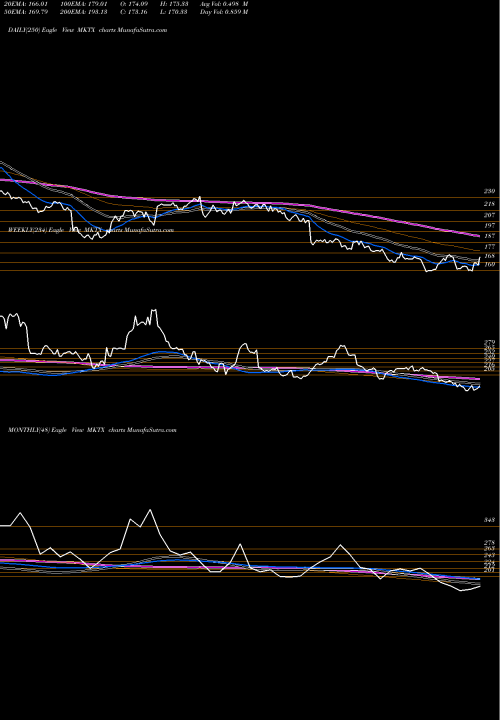Click the 50EMA: 169.79 value
The height and width of the screenshot is (720, 500).
[25, 12]
